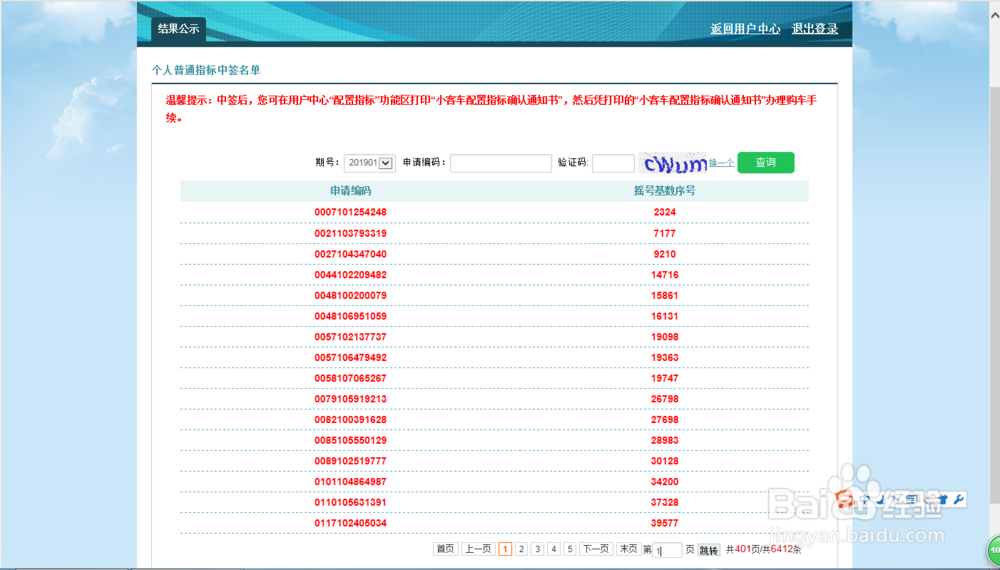Select page 1 in pagination
The height and width of the screenshot is (570, 1000).
coord(505,549)
